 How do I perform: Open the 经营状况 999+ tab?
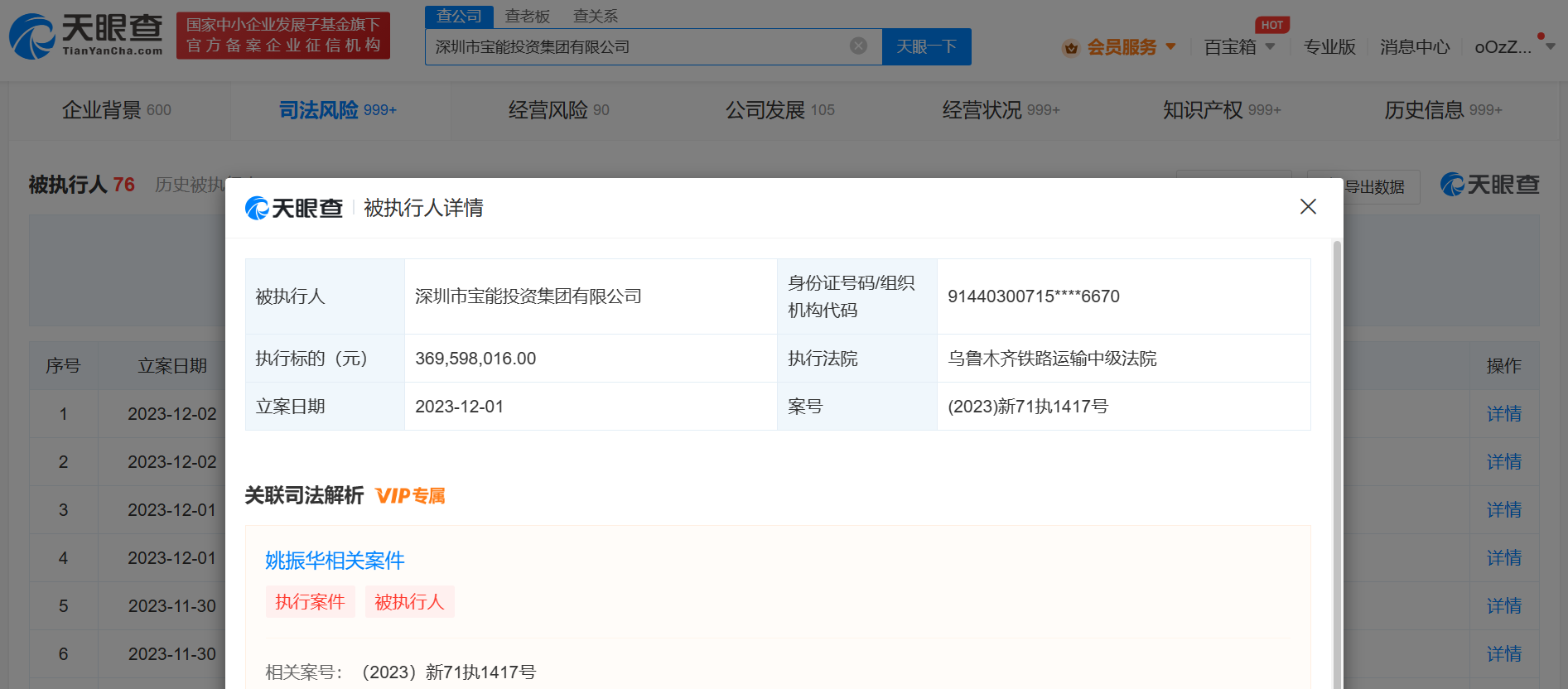coord(1001,110)
